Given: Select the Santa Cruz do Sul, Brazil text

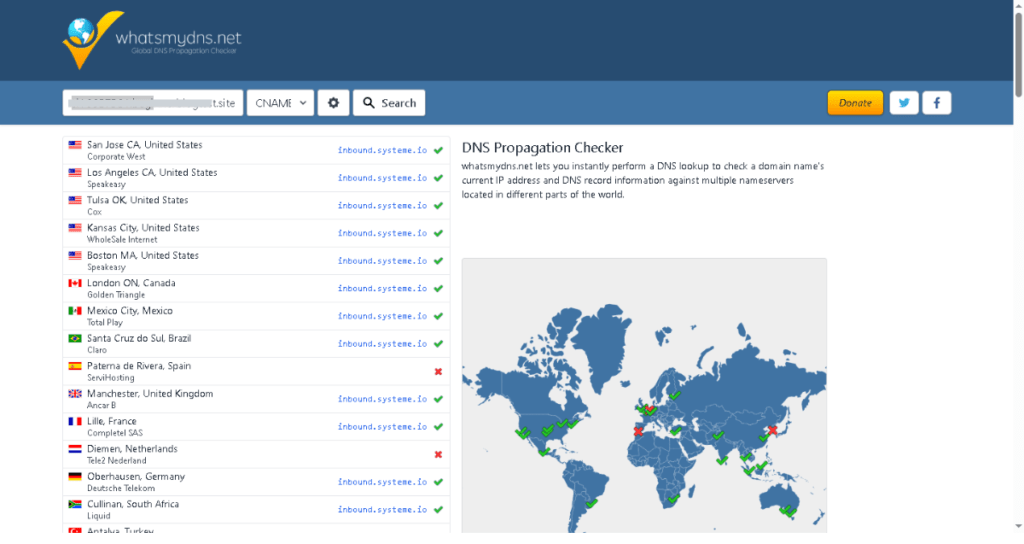Looking at the screenshot, I should pyautogui.click(x=139, y=338).
